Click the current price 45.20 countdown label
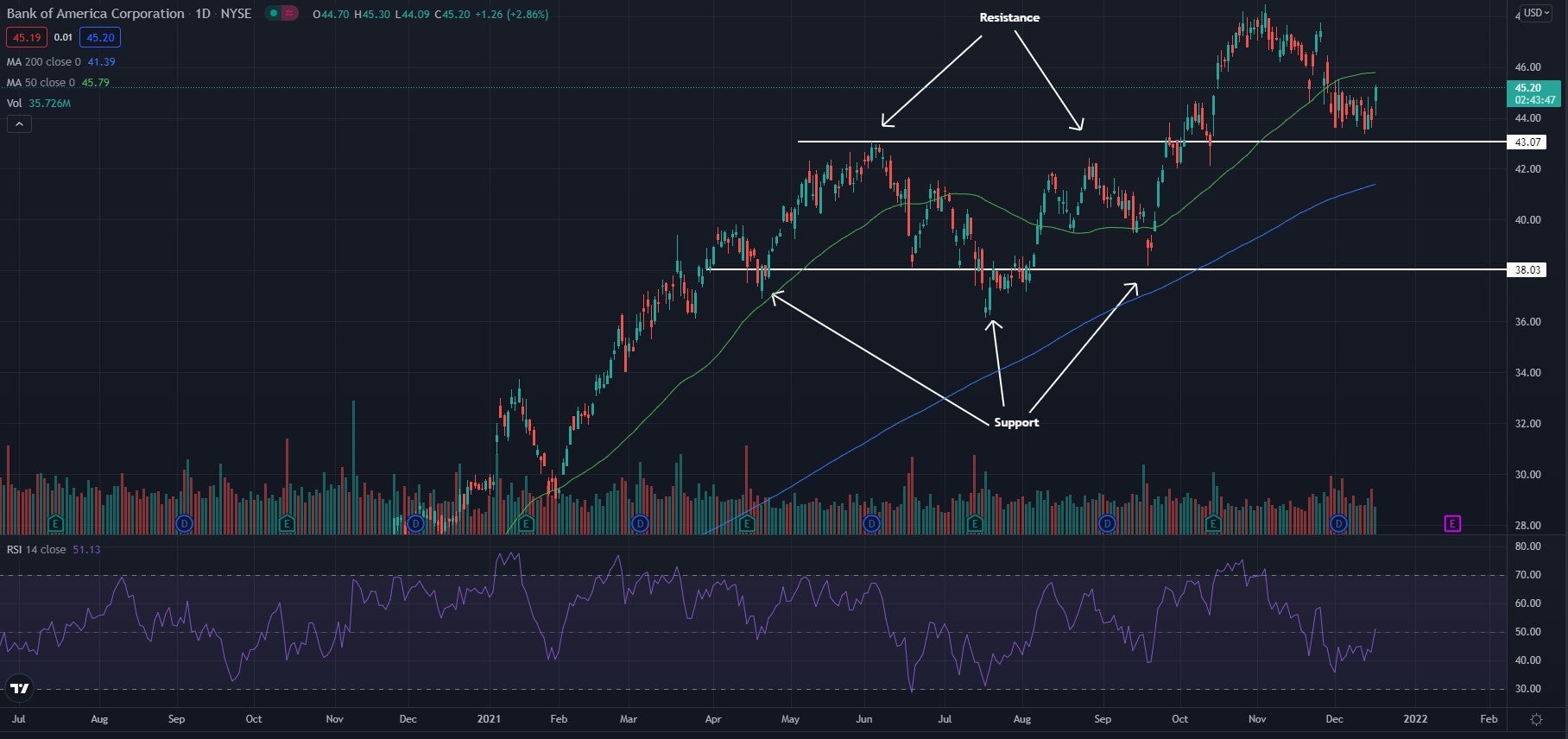 [1533, 94]
